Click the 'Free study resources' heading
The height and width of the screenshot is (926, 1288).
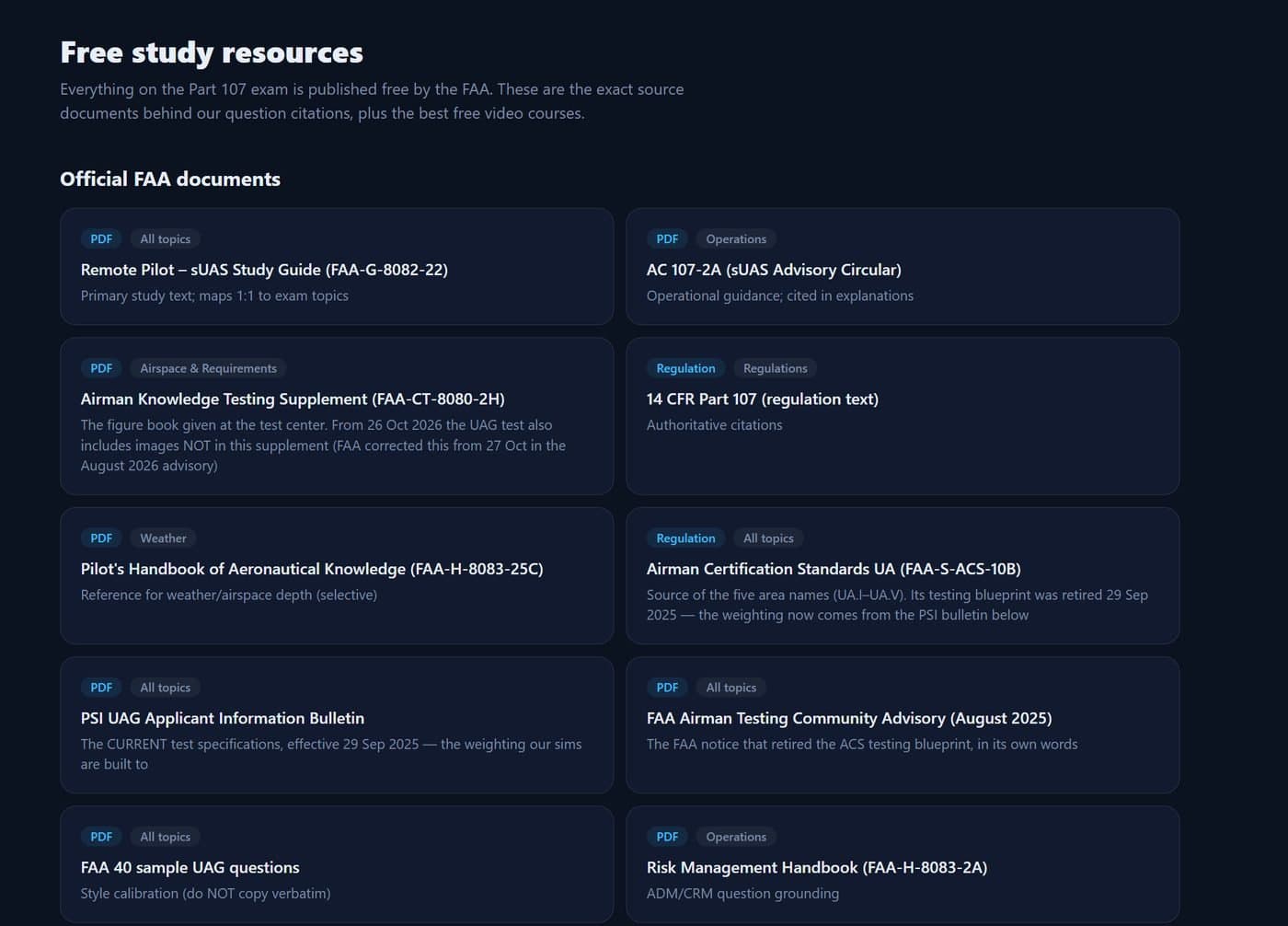point(212,52)
